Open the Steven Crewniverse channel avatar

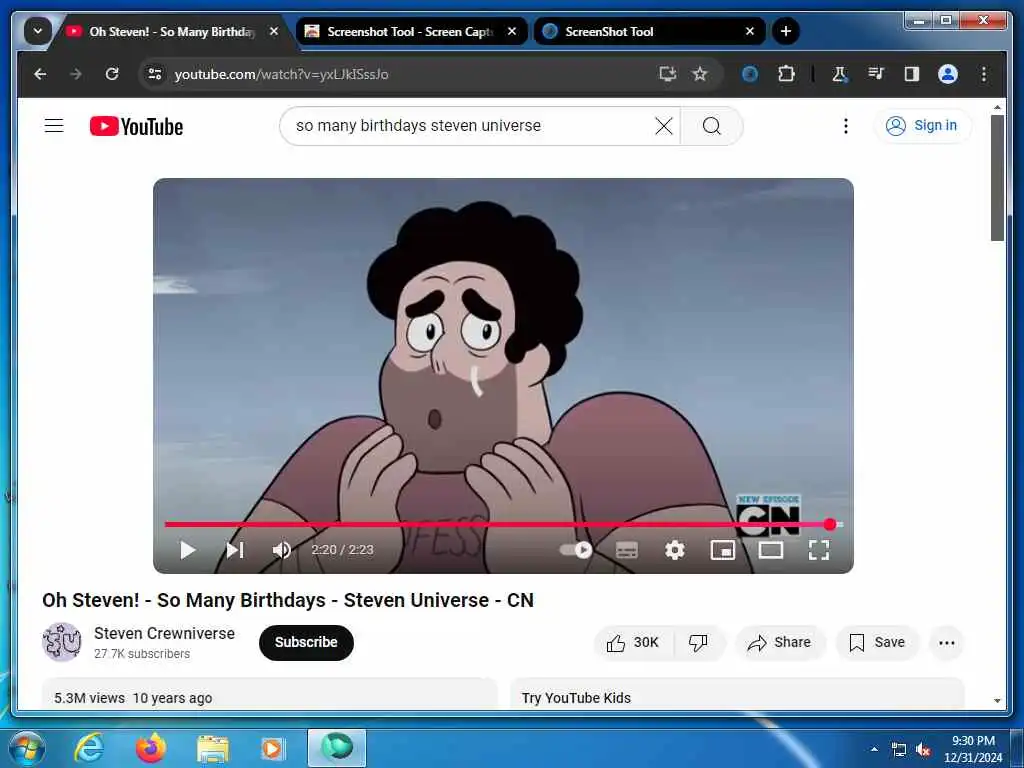click(62, 642)
